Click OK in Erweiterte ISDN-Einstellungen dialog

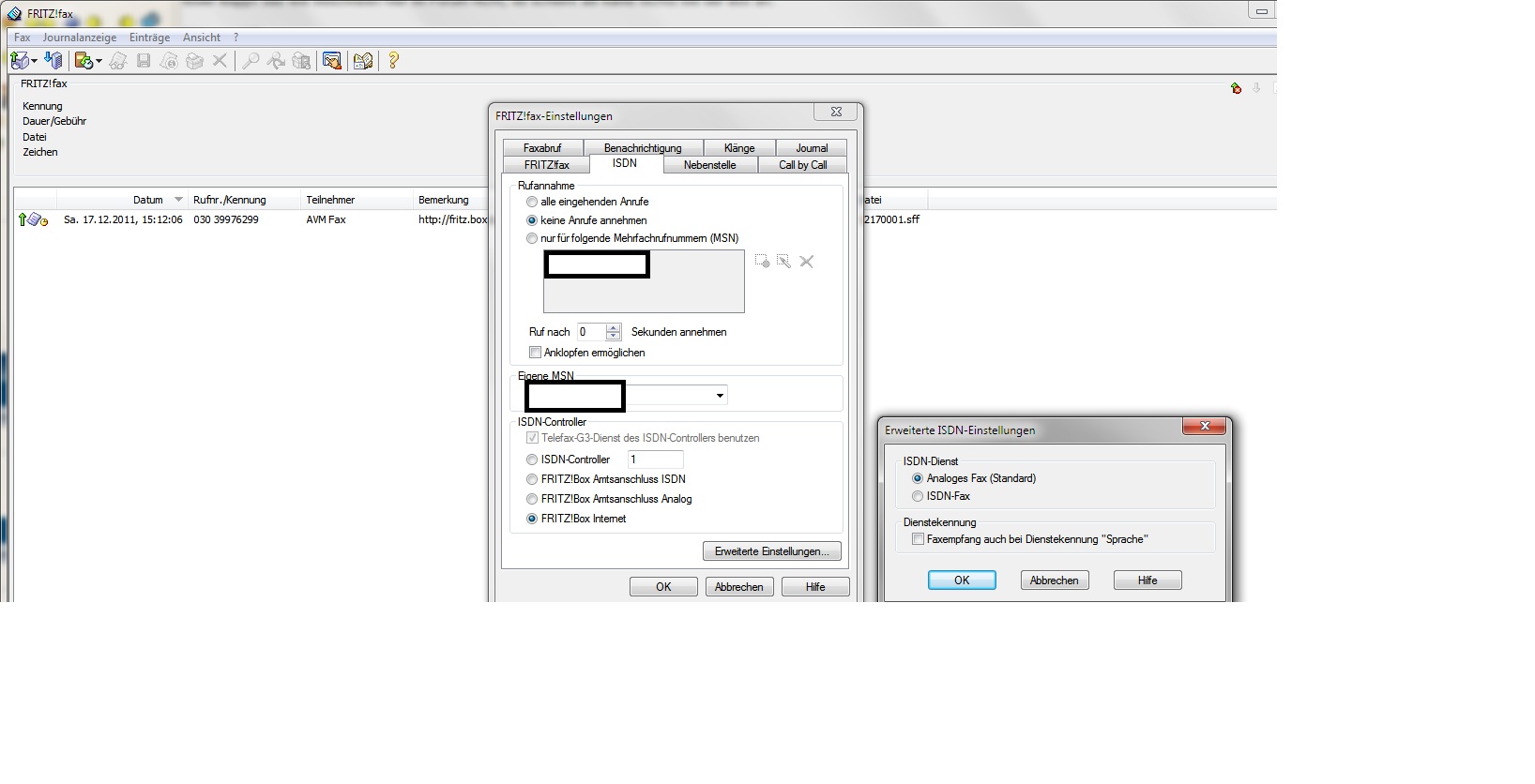coord(962,580)
